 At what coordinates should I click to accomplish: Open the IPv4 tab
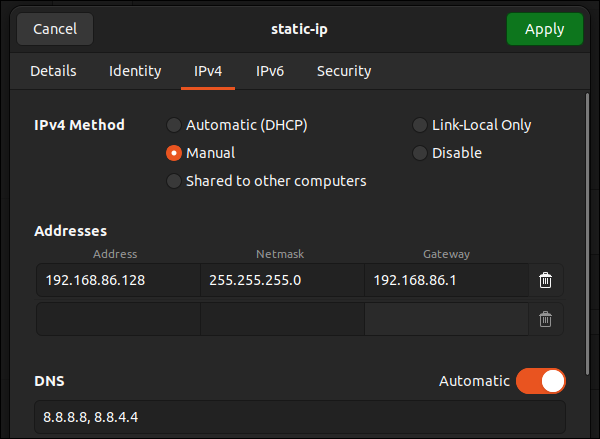point(208,71)
